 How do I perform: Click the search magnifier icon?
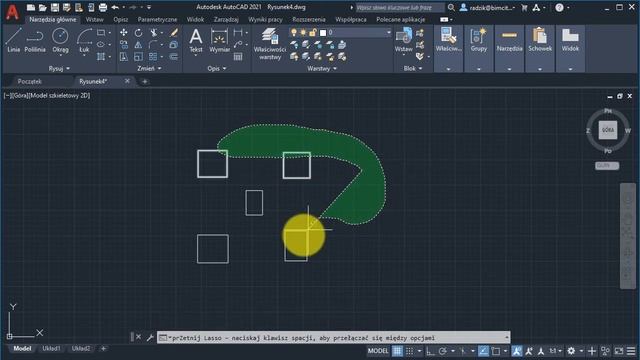tap(451, 7)
